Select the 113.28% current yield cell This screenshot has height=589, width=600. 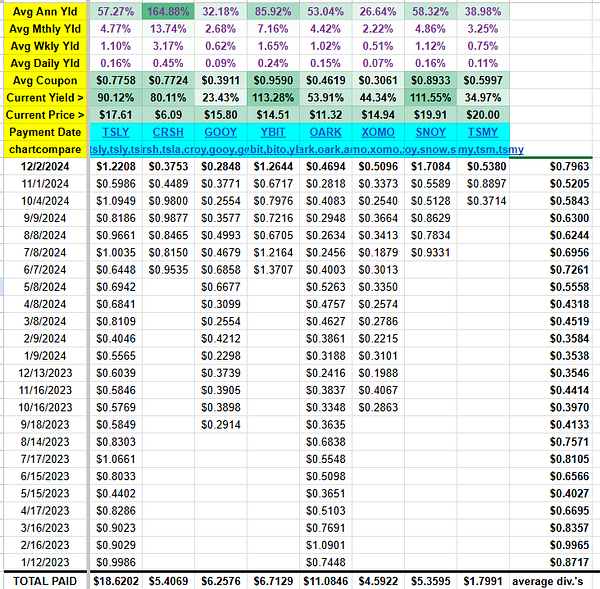pos(273,98)
